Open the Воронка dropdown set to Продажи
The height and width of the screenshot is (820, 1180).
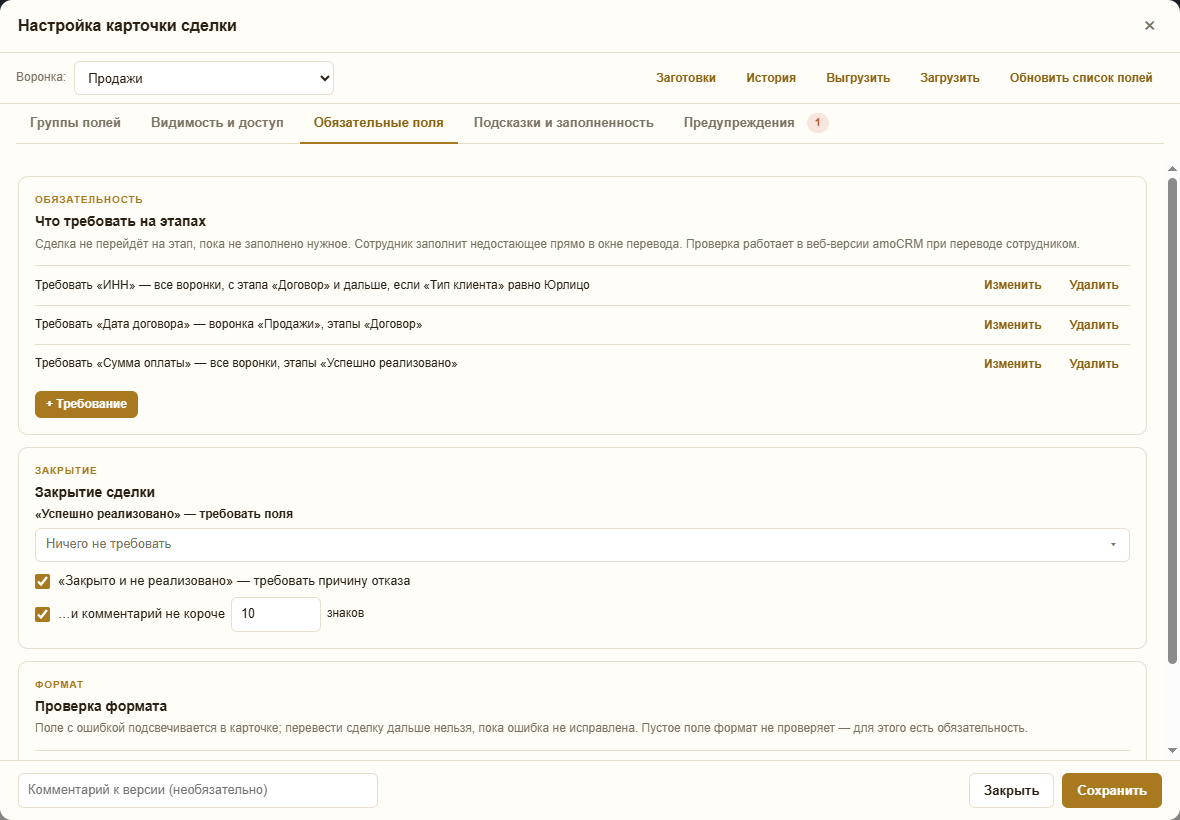(204, 78)
